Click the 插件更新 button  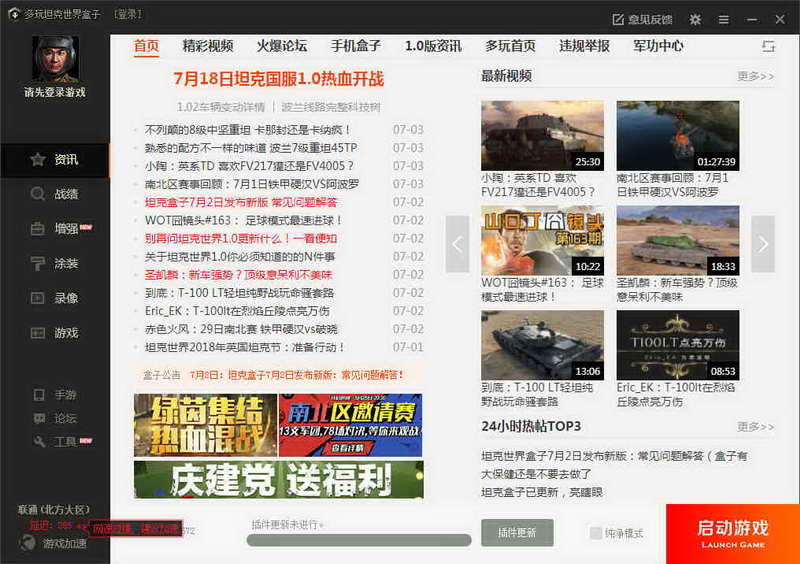coord(517,533)
